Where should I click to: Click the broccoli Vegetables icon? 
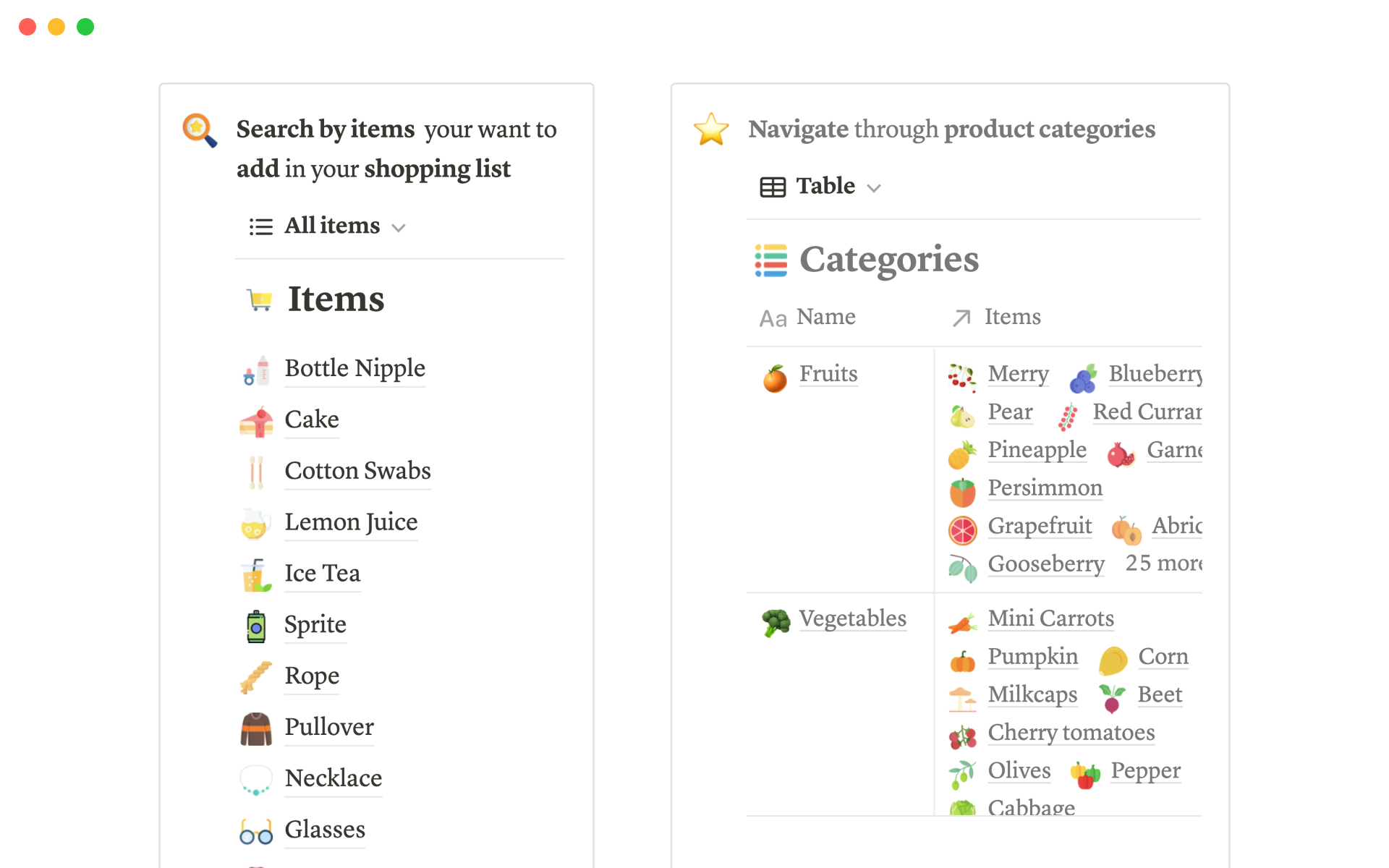point(776,621)
